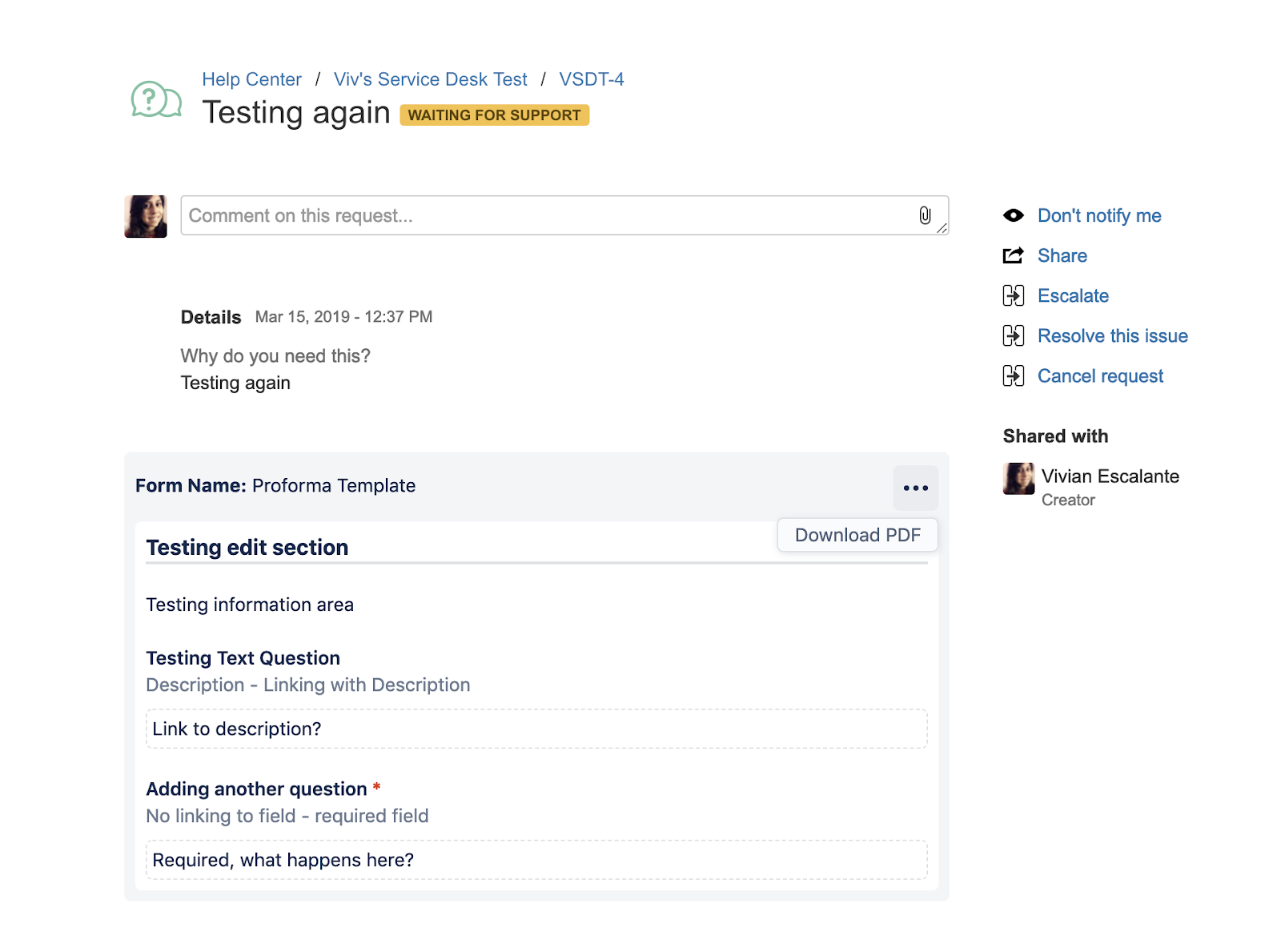Viewport: 1281px width, 952px height.
Task: Click the help center speech bubble icon
Action: click(x=156, y=100)
